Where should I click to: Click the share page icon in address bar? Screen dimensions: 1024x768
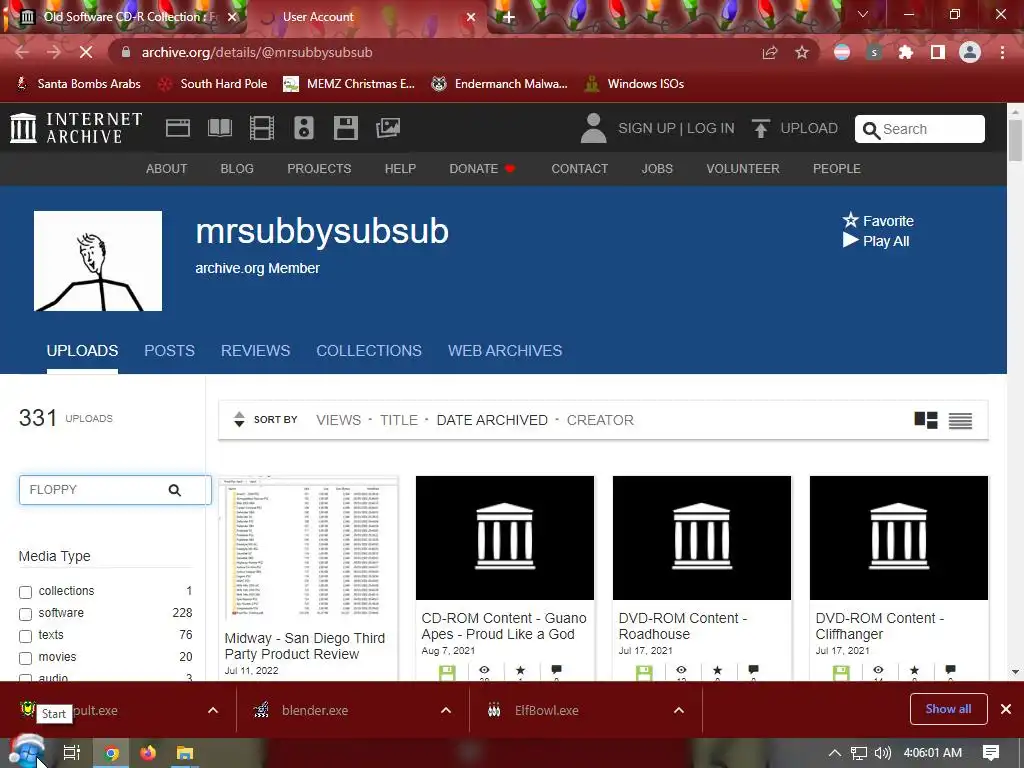(770, 52)
